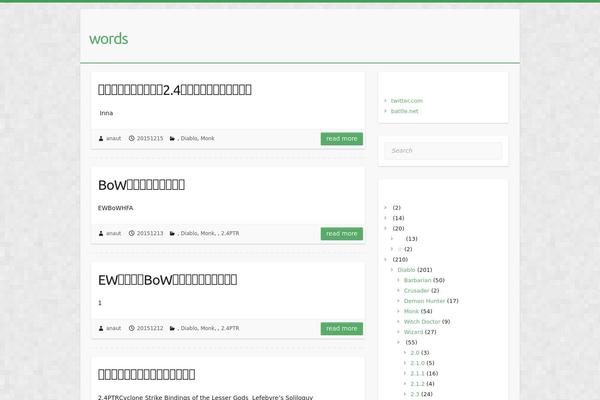Open the battle.net sidebar link
The image size is (600, 400).
coord(404,111)
